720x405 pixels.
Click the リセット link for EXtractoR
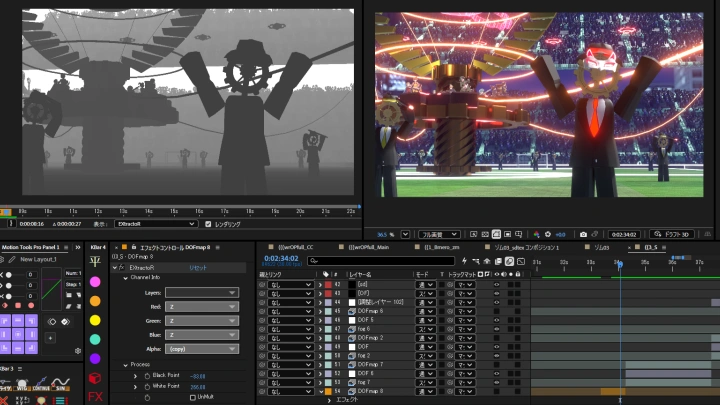click(198, 268)
